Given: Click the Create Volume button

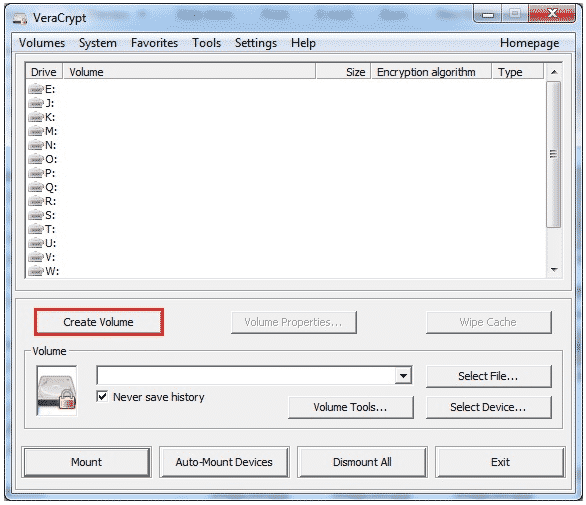Looking at the screenshot, I should (x=99, y=322).
